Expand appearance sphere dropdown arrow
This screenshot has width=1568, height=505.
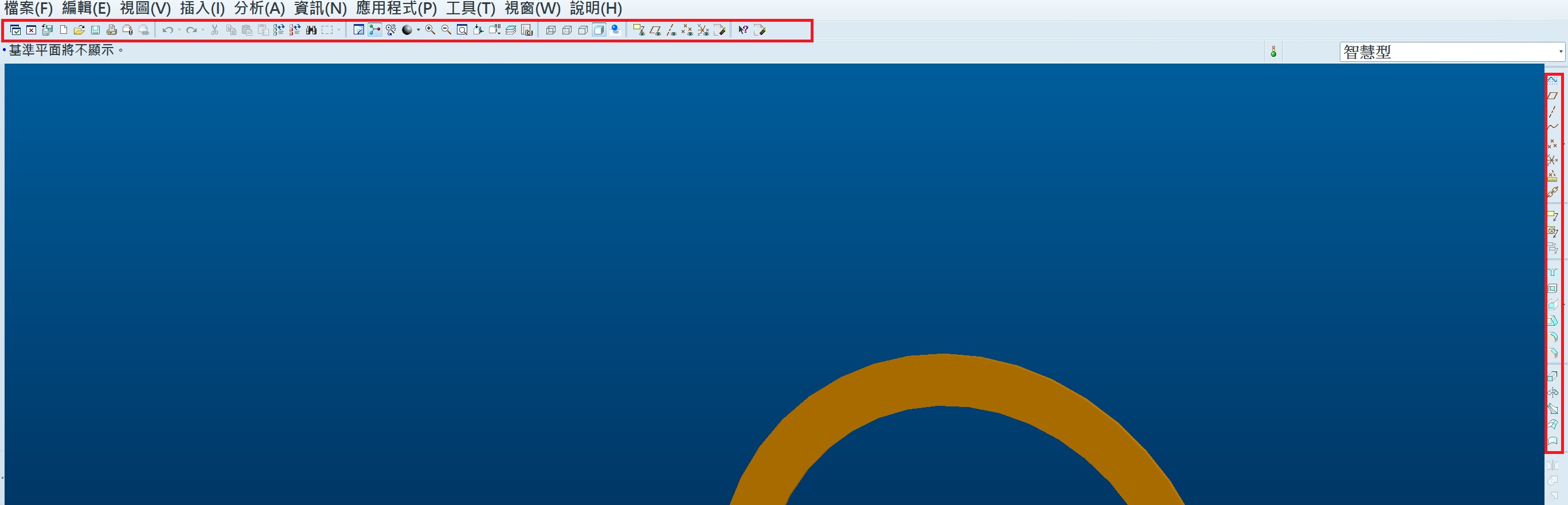418,30
